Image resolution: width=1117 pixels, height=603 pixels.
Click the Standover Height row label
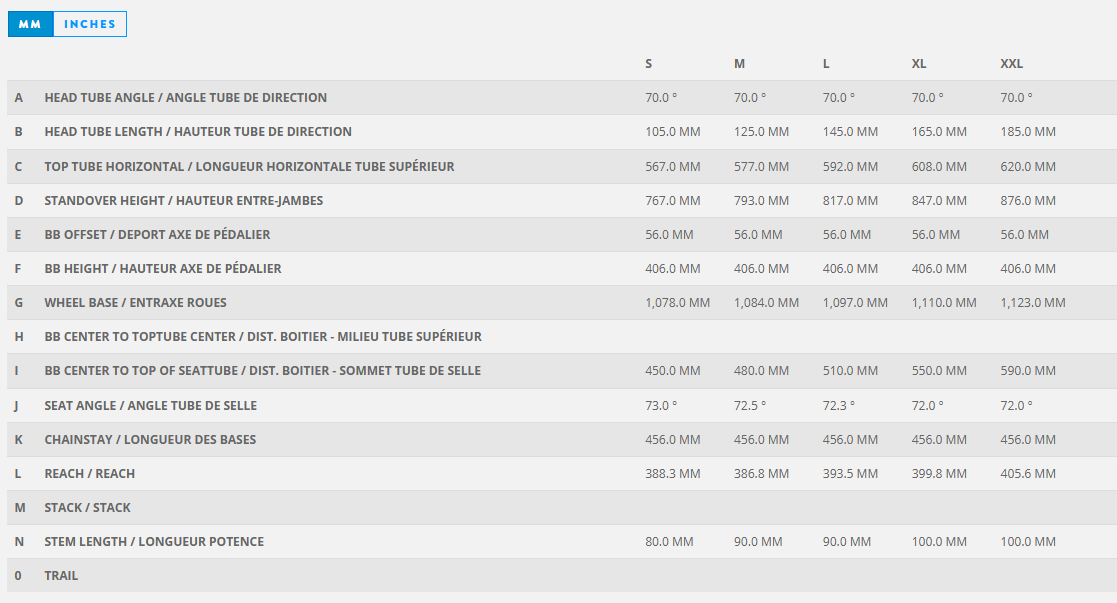183,200
